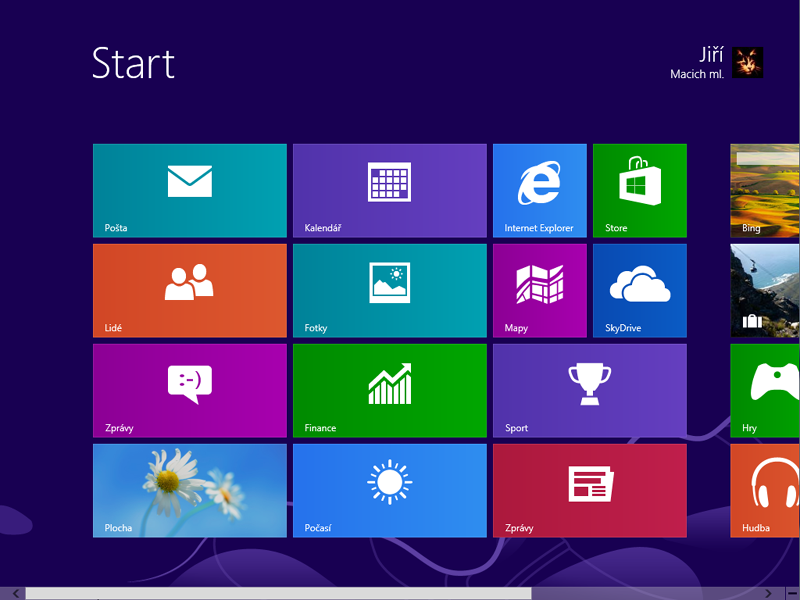800x600 pixels.
Task: Open the Fotky photos tile
Action: (390, 290)
